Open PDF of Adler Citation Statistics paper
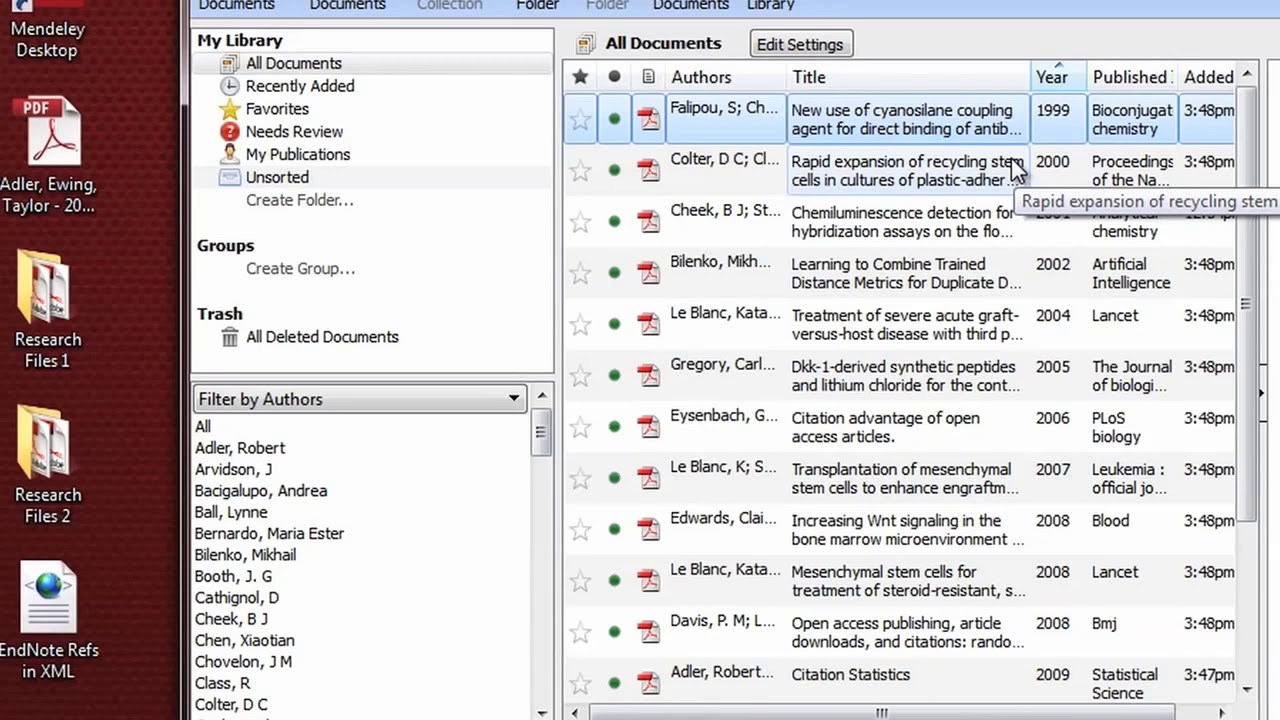This screenshot has height=720, width=1280. tap(649, 682)
